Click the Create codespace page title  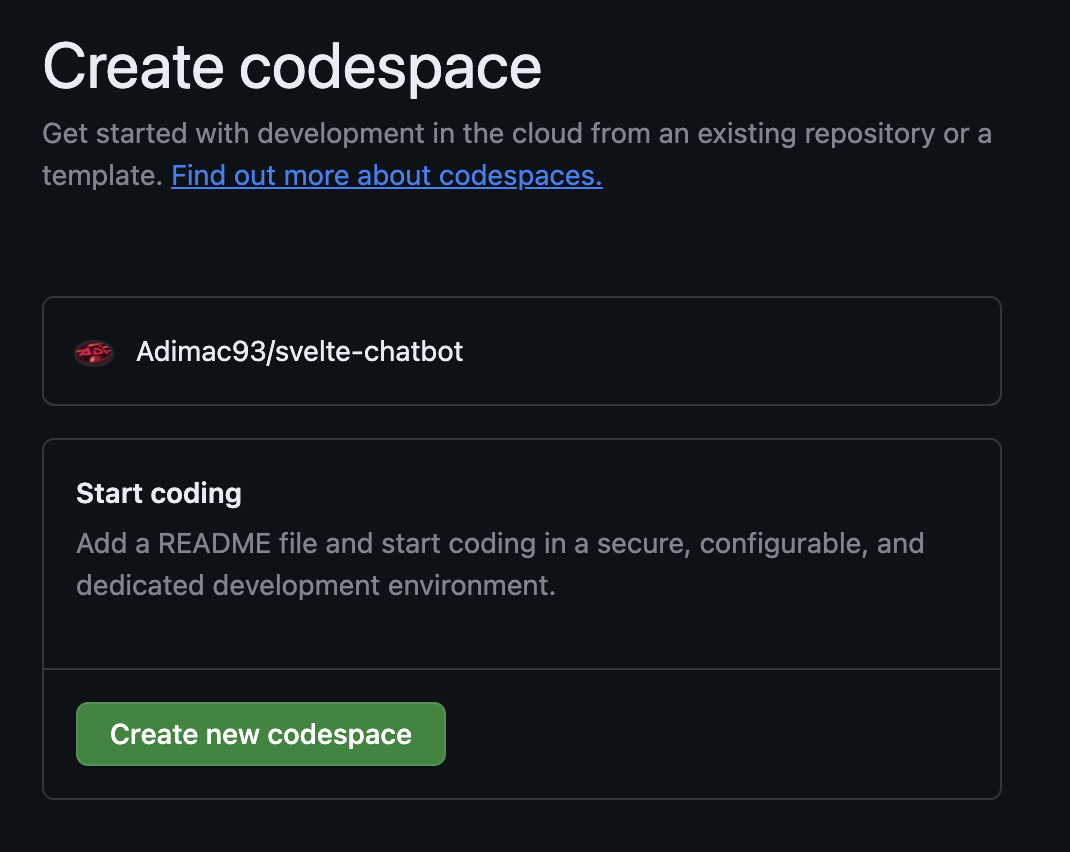pyautogui.click(x=292, y=67)
